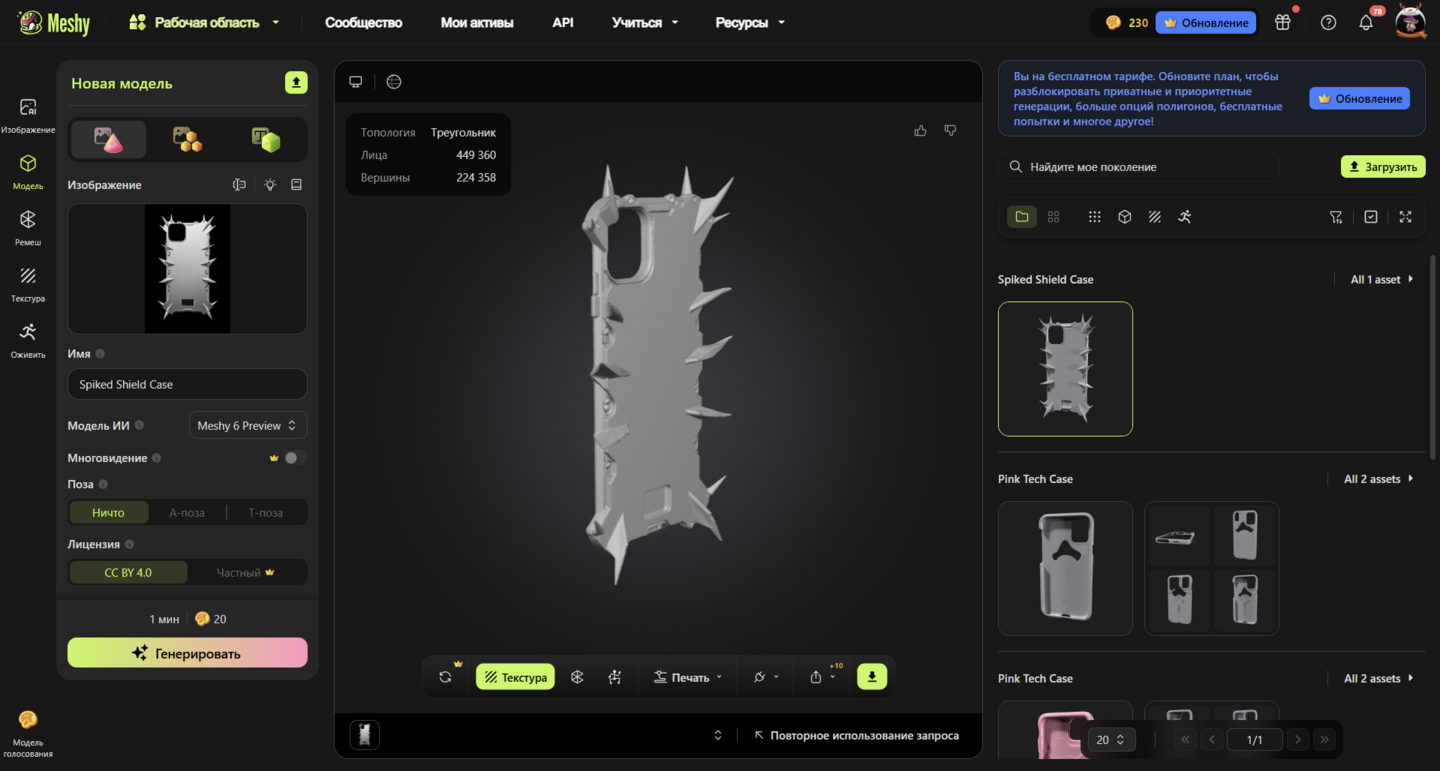Open the API menu item
The image size is (1440, 771).
563,22
